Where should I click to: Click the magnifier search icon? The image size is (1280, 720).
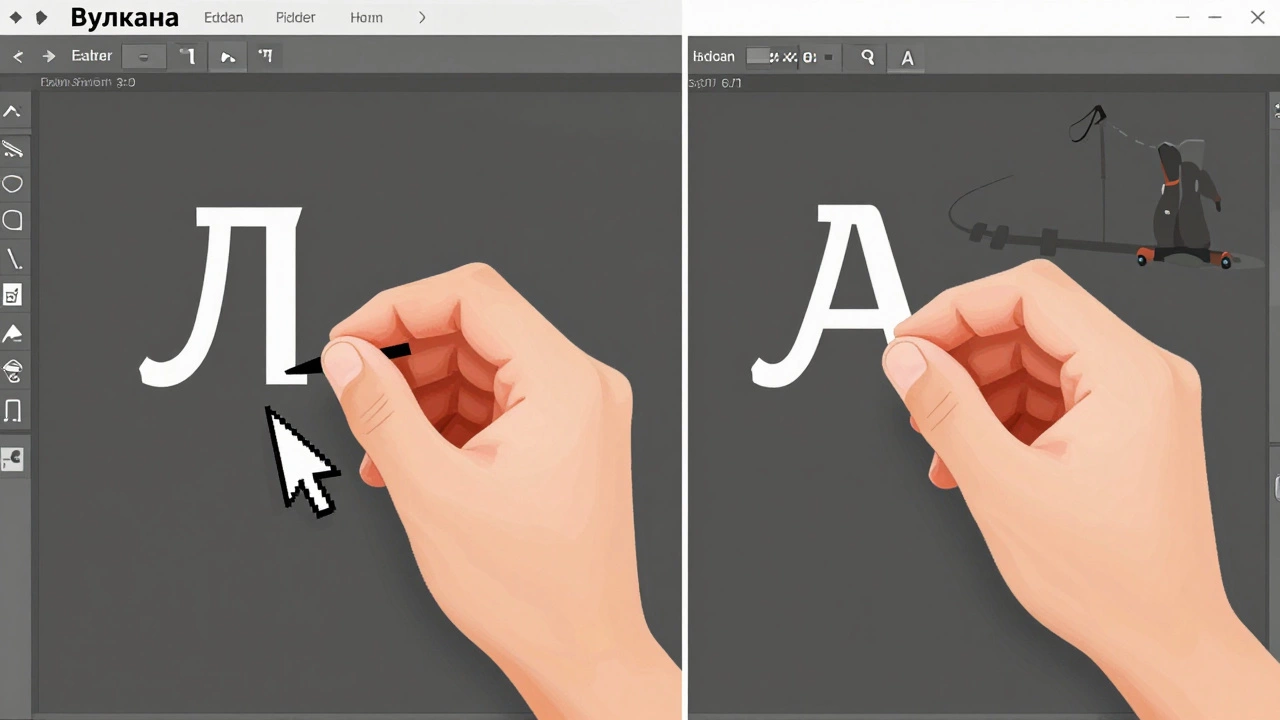pos(867,58)
